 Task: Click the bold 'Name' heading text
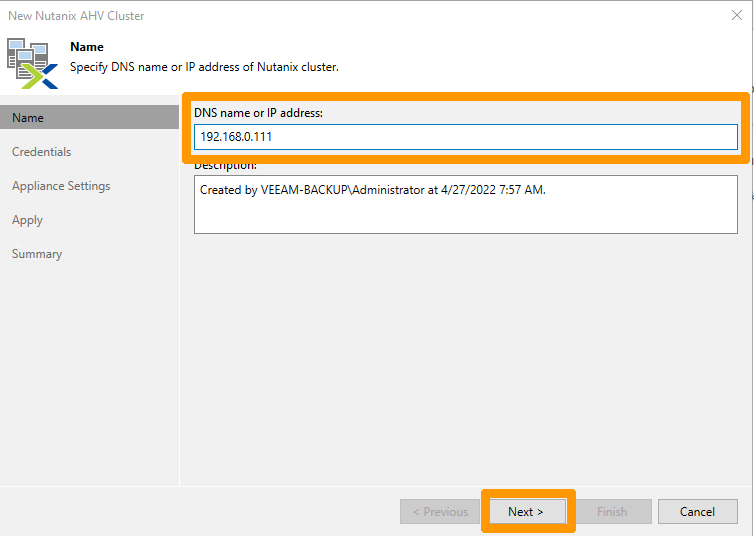pyautogui.click(x=87, y=47)
